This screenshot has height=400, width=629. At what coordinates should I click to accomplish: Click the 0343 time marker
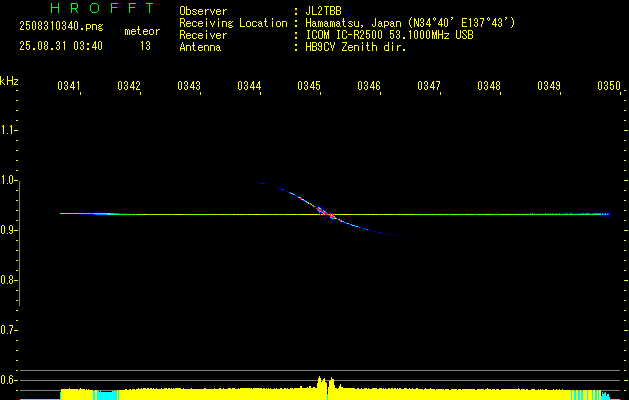point(189,85)
